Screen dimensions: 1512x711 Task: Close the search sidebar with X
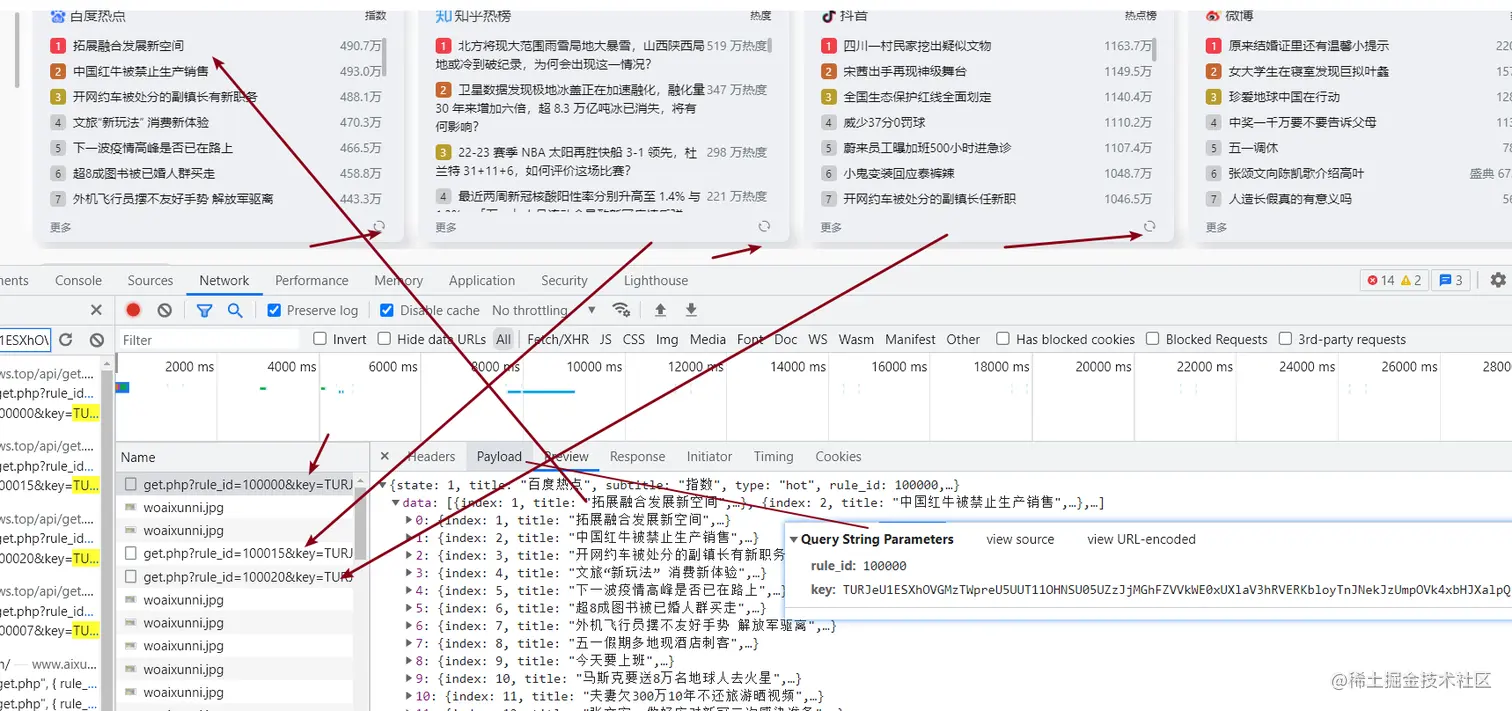pyautogui.click(x=96, y=310)
